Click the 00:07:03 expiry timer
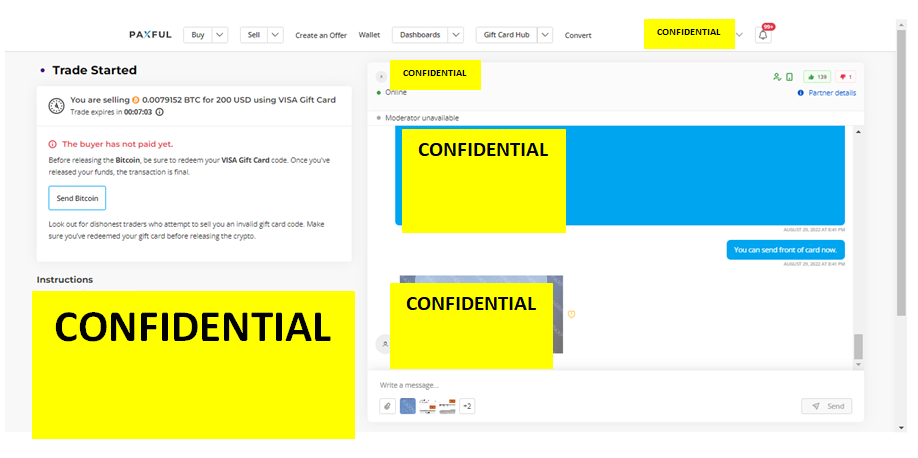 [138, 112]
